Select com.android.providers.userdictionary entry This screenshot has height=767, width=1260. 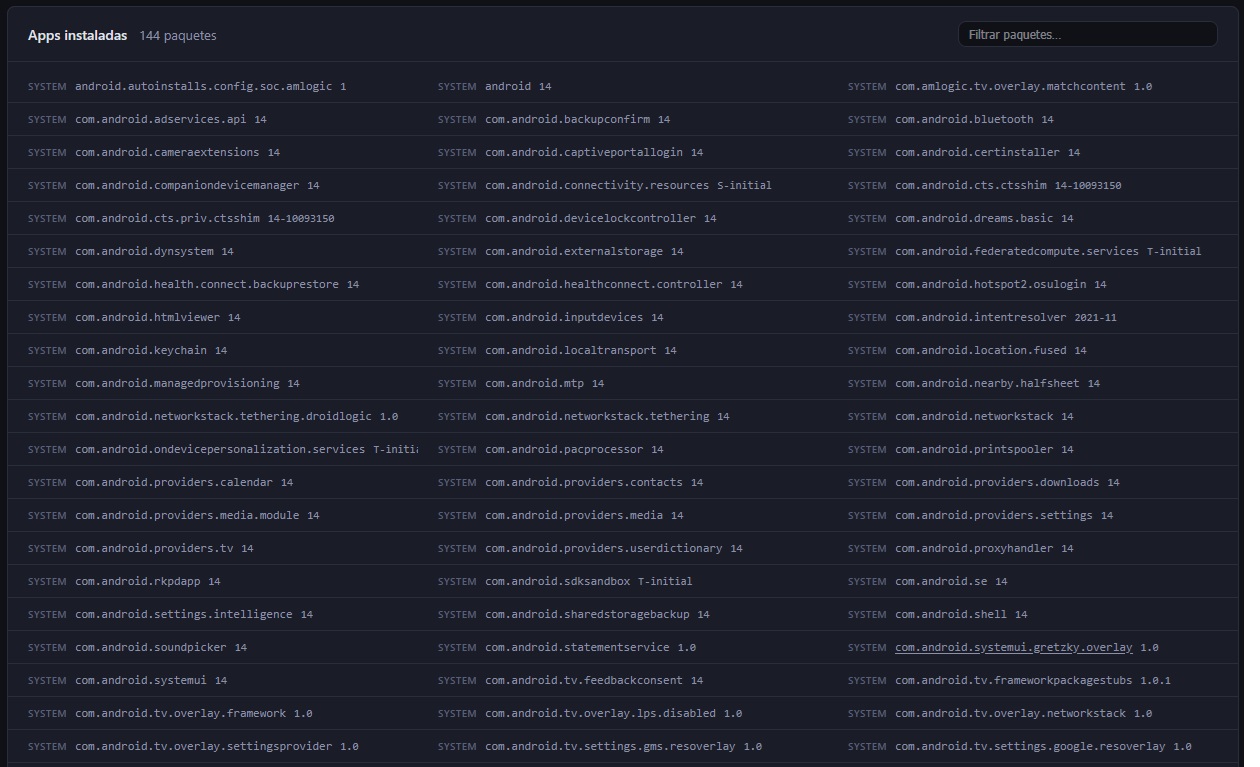[603, 548]
